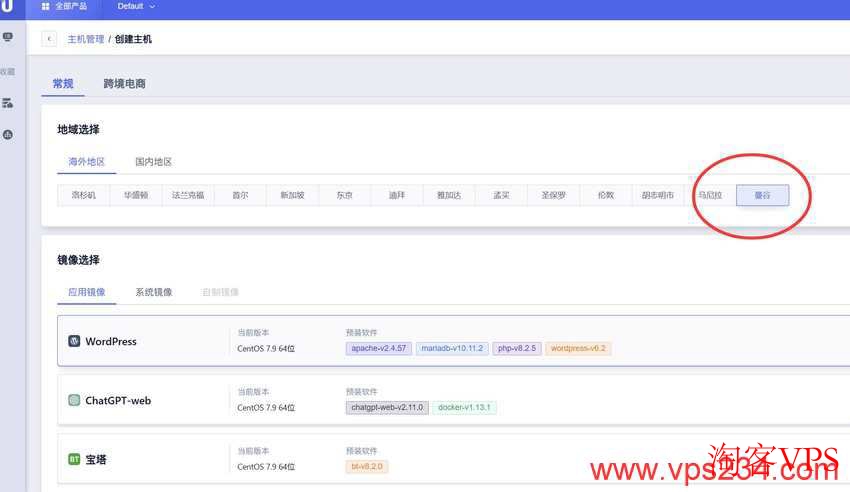The height and width of the screenshot is (492, 850).
Task: Click the apache-v2.4.57 software tag
Action: [378, 348]
